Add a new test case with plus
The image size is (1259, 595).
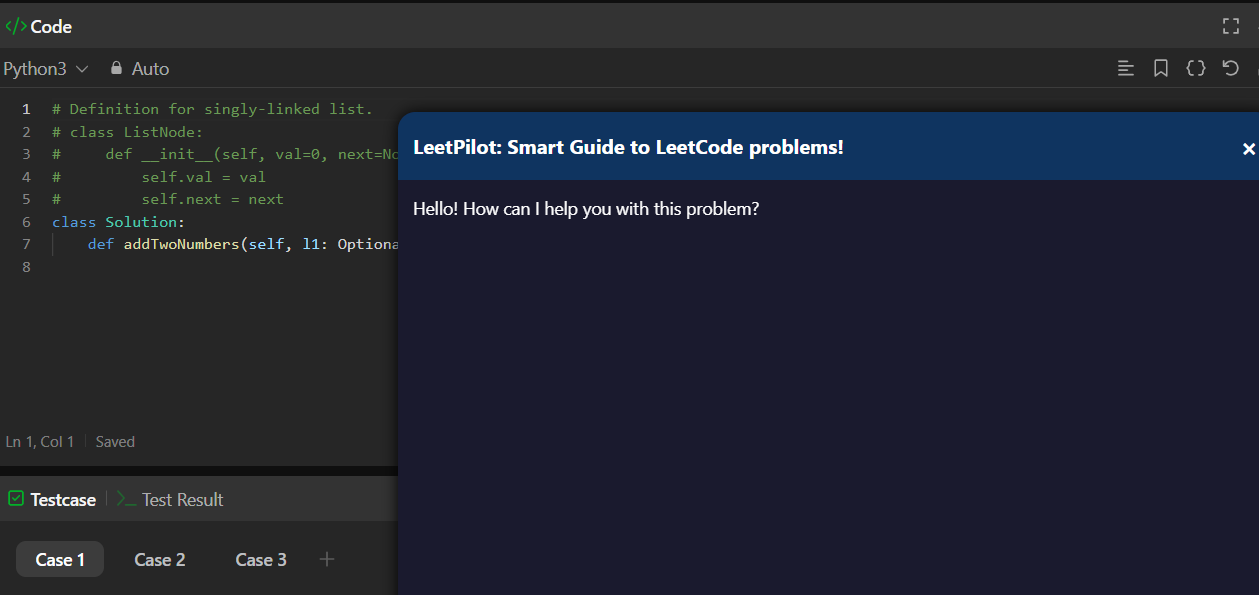[x=327, y=559]
